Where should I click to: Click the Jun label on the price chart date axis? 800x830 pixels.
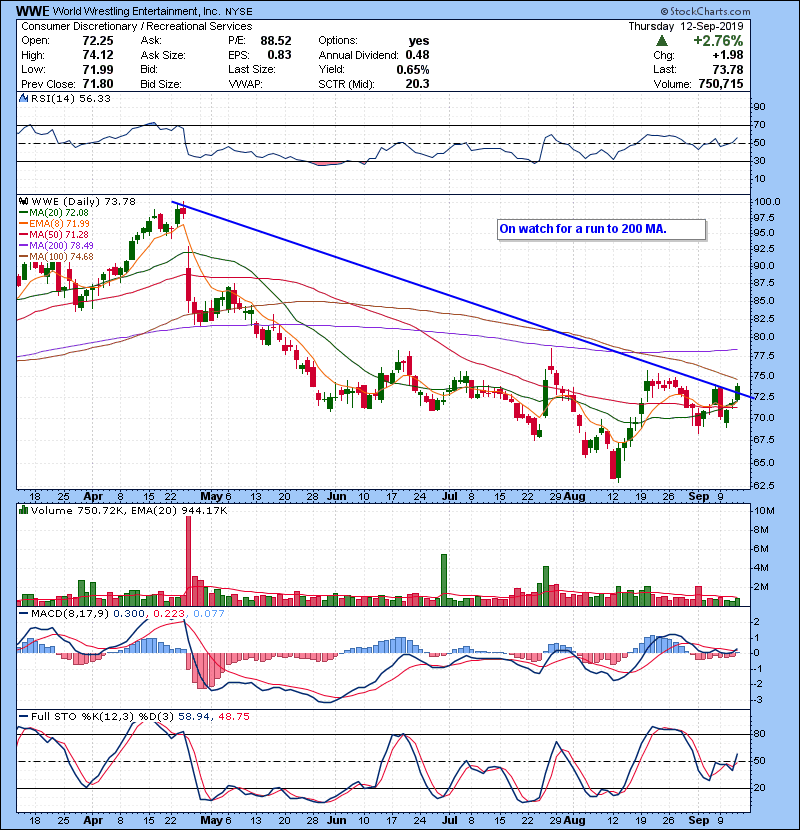[x=337, y=497]
